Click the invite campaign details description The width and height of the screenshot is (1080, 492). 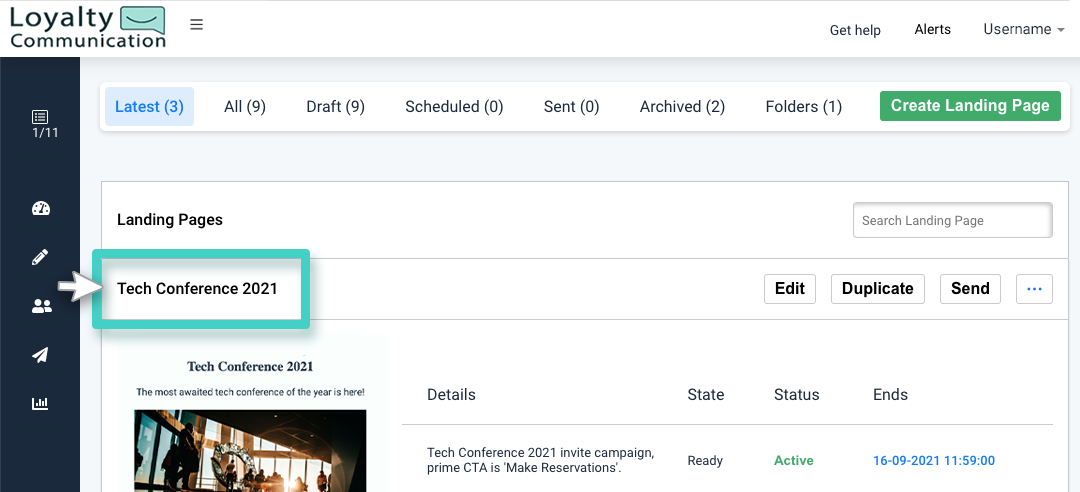coord(540,460)
